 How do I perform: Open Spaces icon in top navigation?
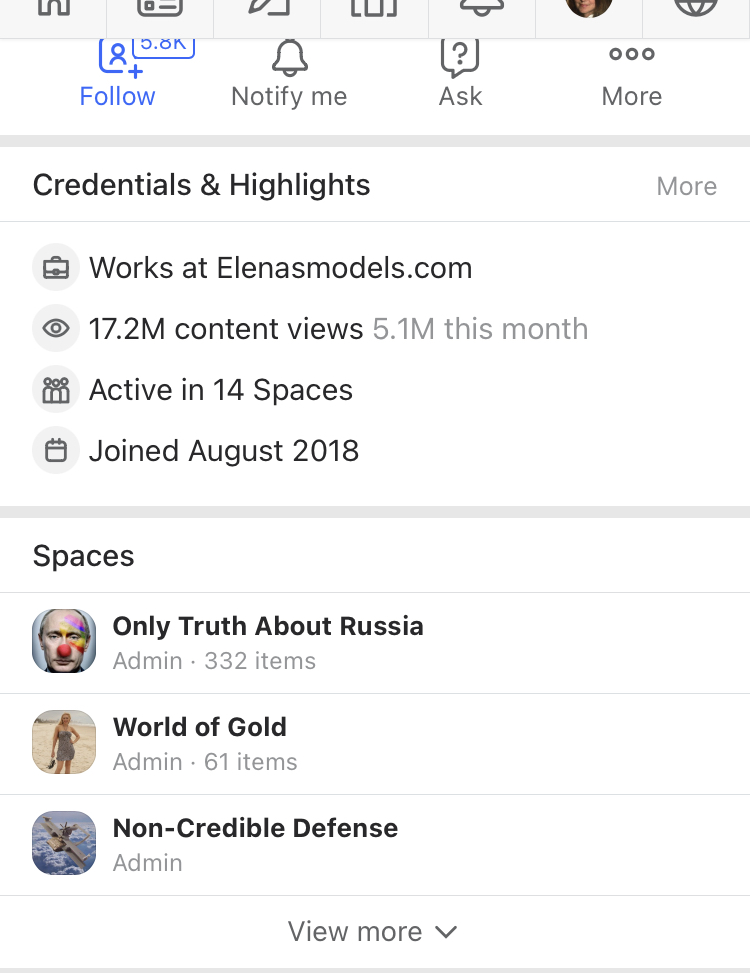tap(374, 8)
